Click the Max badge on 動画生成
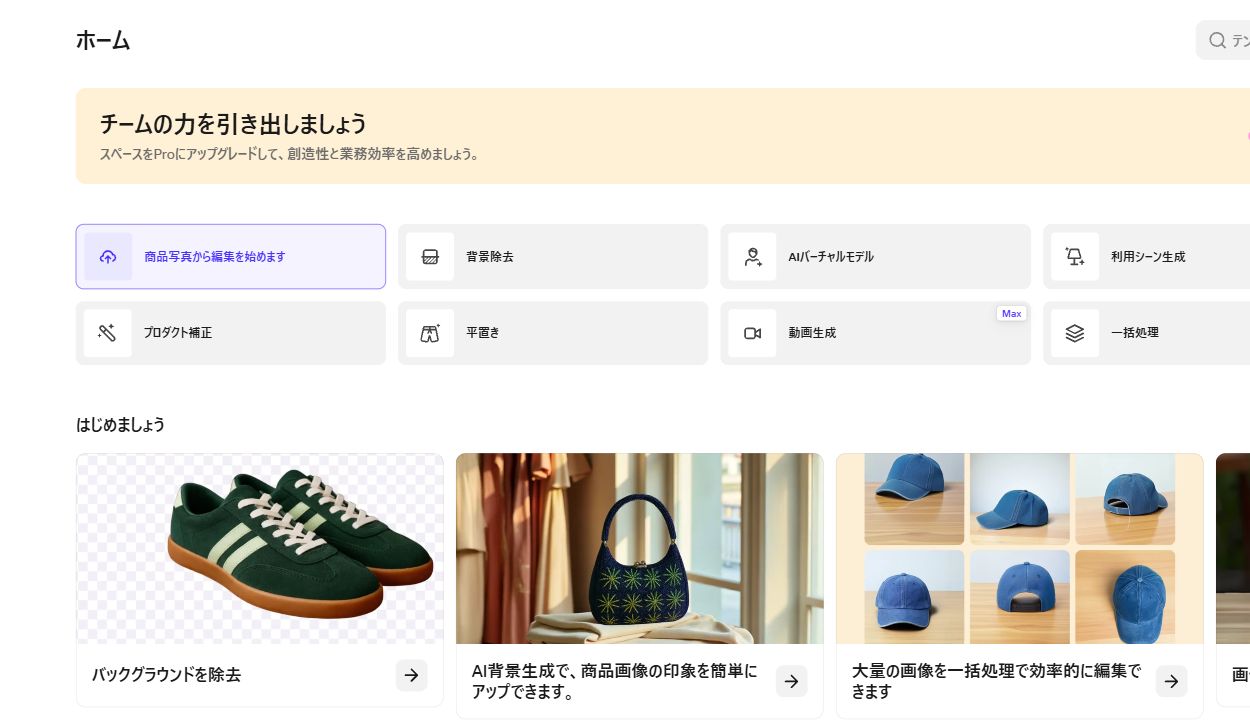The width and height of the screenshot is (1250, 720). coord(1011,313)
